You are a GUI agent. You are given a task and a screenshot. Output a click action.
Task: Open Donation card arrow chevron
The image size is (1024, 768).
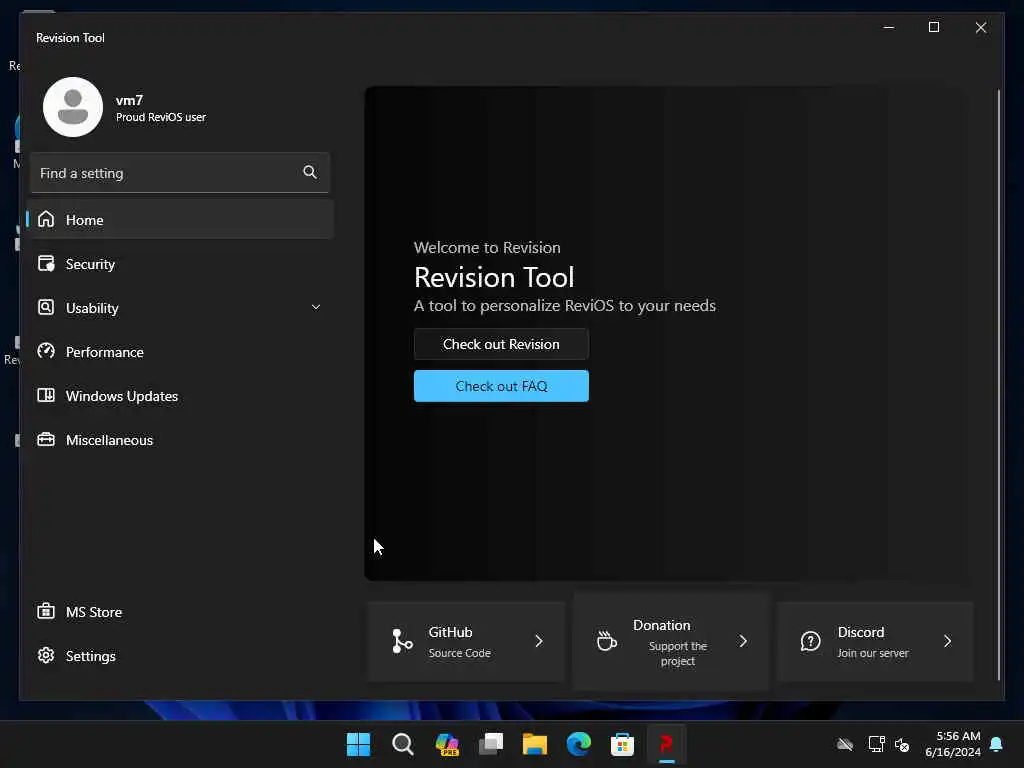(x=743, y=641)
